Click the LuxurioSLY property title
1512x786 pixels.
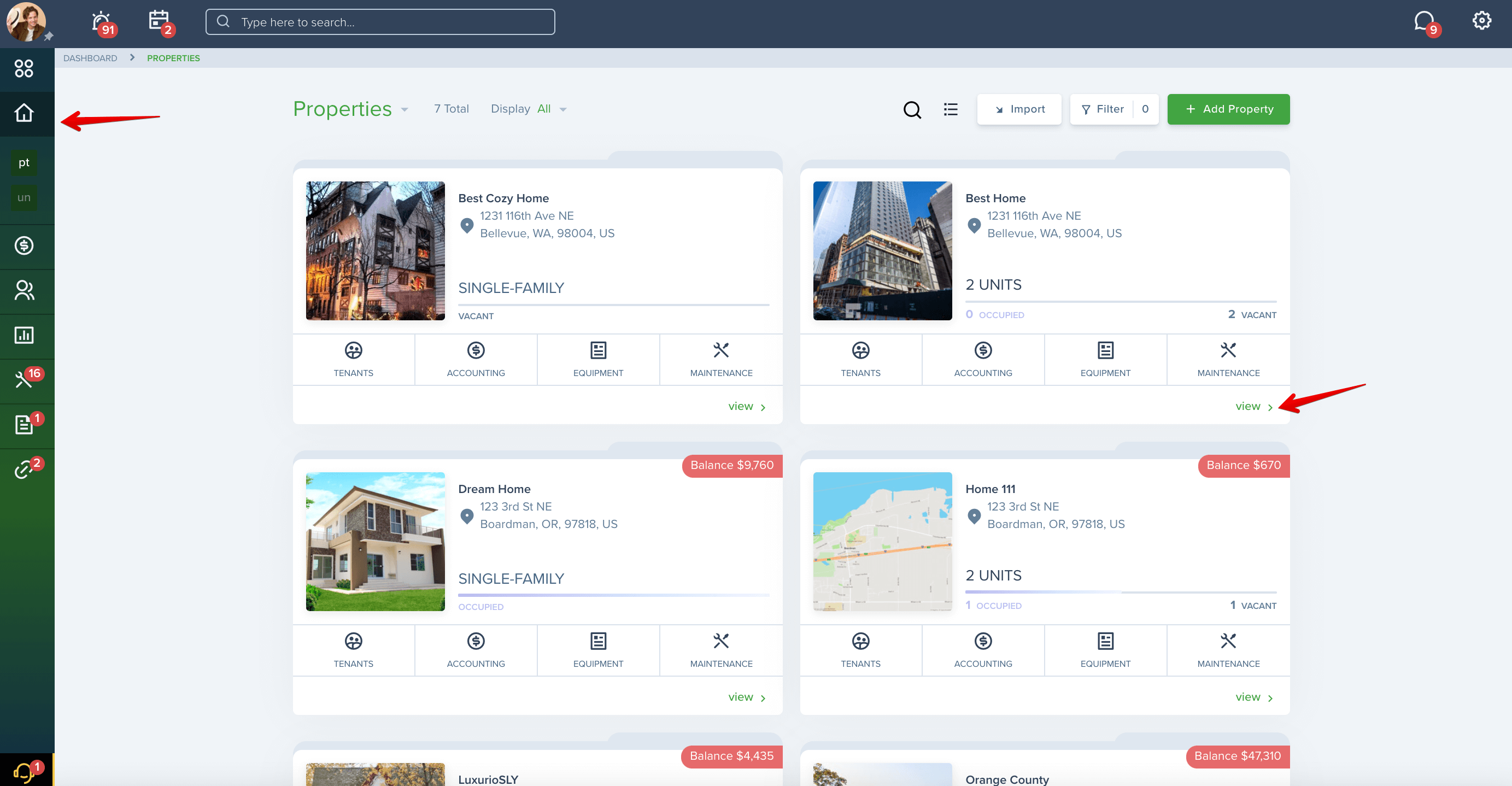tap(488, 779)
